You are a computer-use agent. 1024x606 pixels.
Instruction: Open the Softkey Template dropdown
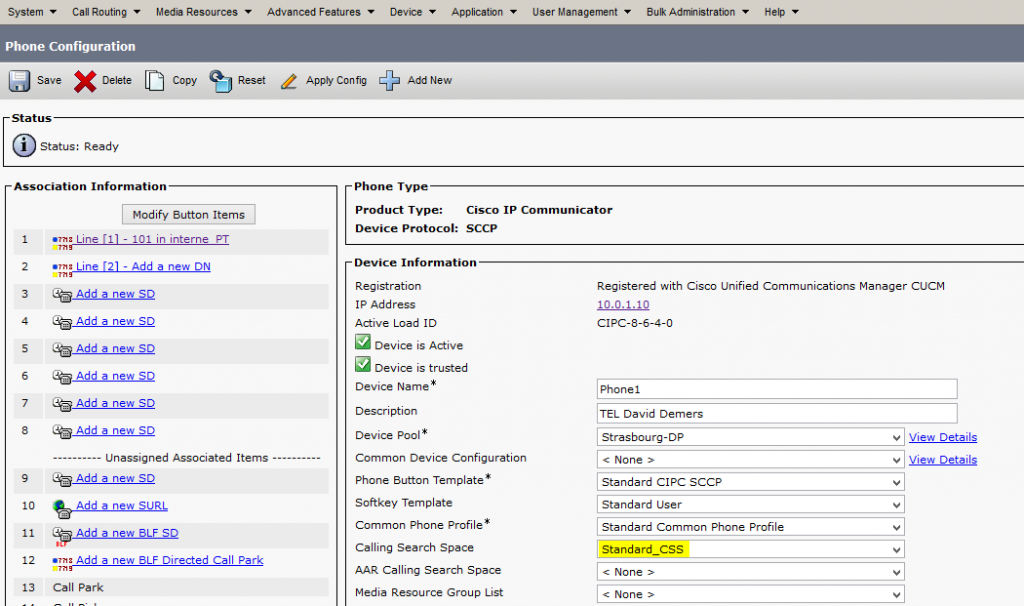pyautogui.click(x=750, y=504)
